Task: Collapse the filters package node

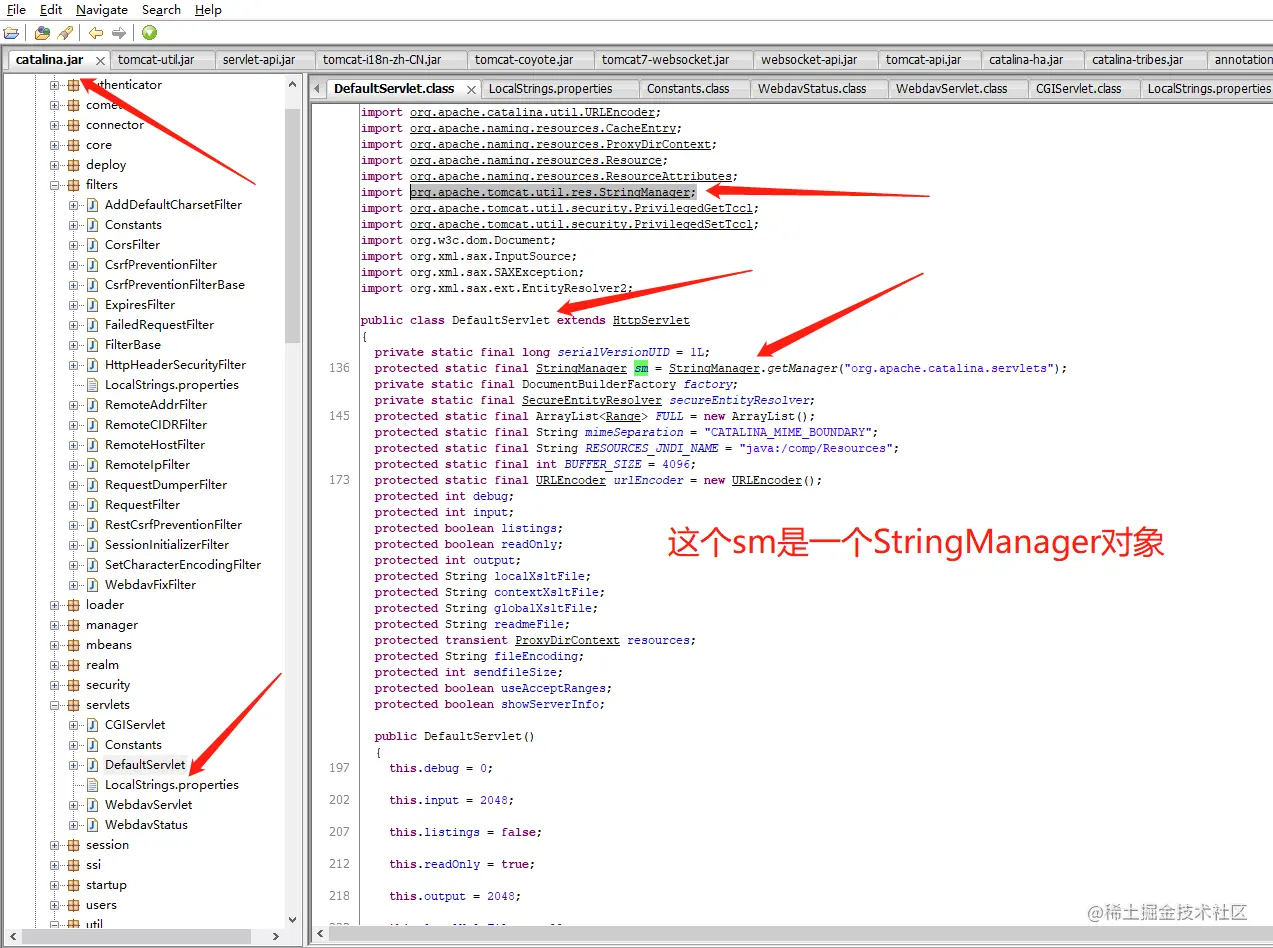Action: click(x=55, y=185)
